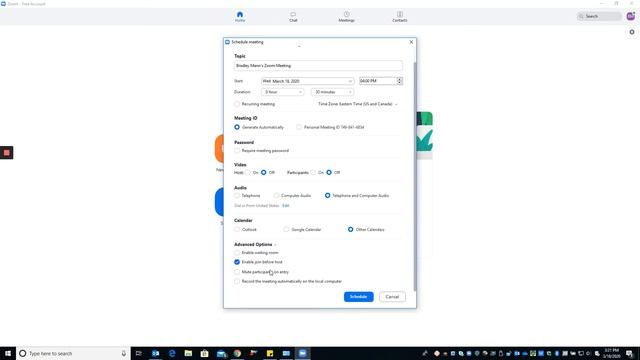Open the profile avatar menu
Screen dimensions: 640x360
click(631, 16)
